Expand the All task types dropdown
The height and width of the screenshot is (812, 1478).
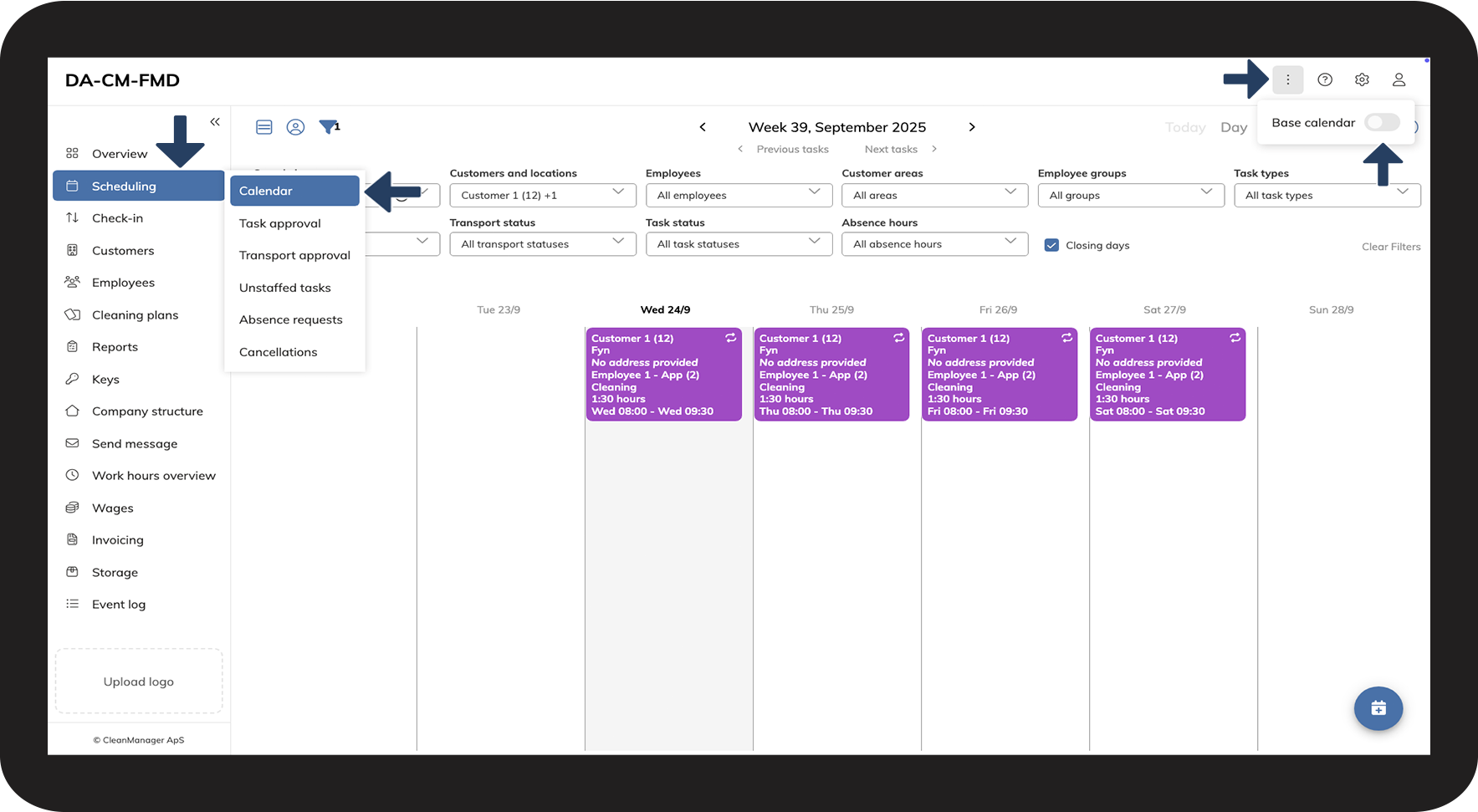tap(1327, 195)
